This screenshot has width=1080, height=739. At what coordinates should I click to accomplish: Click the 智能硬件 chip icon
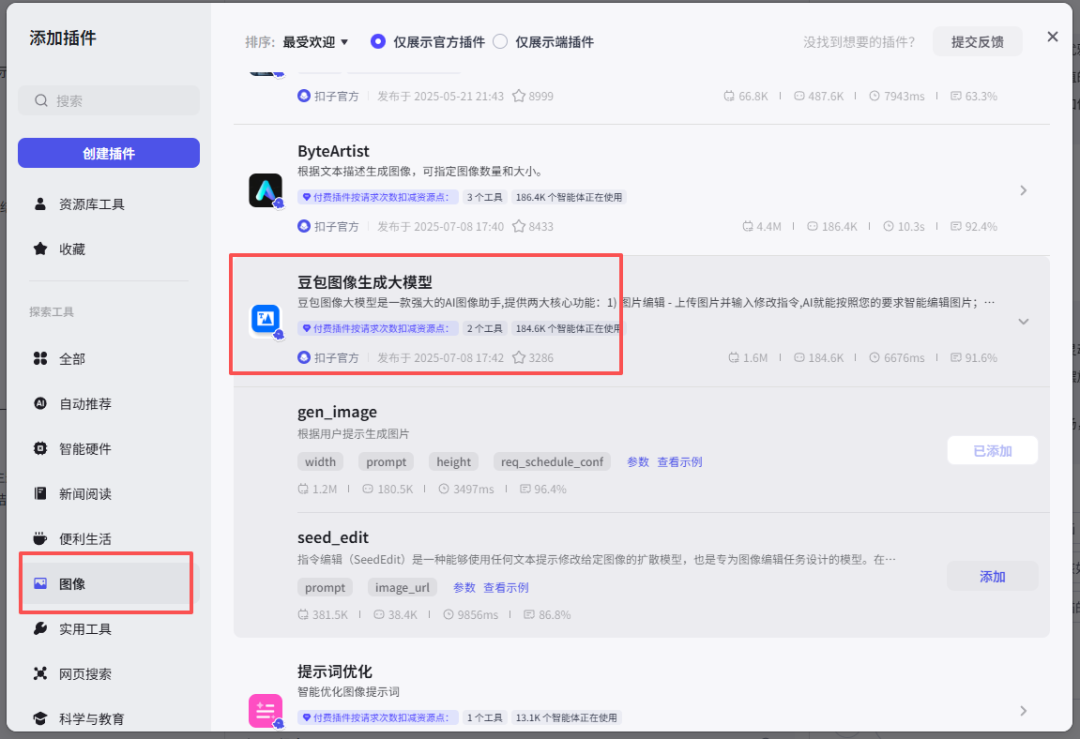point(40,448)
